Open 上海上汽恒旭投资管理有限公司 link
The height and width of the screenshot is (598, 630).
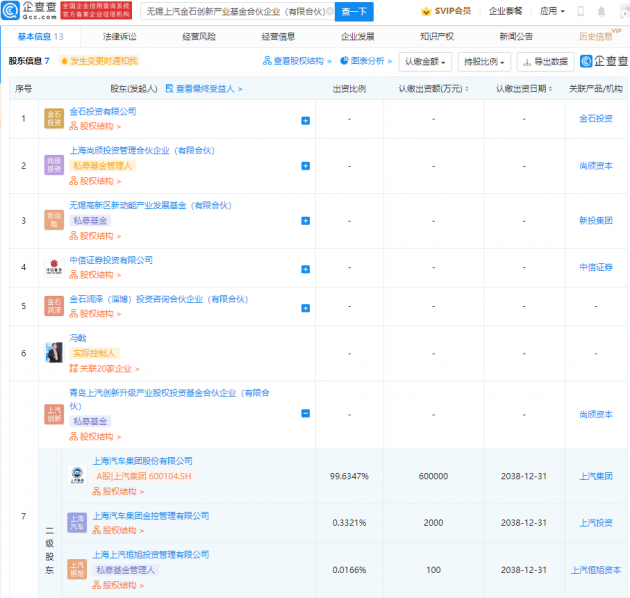click(151, 555)
